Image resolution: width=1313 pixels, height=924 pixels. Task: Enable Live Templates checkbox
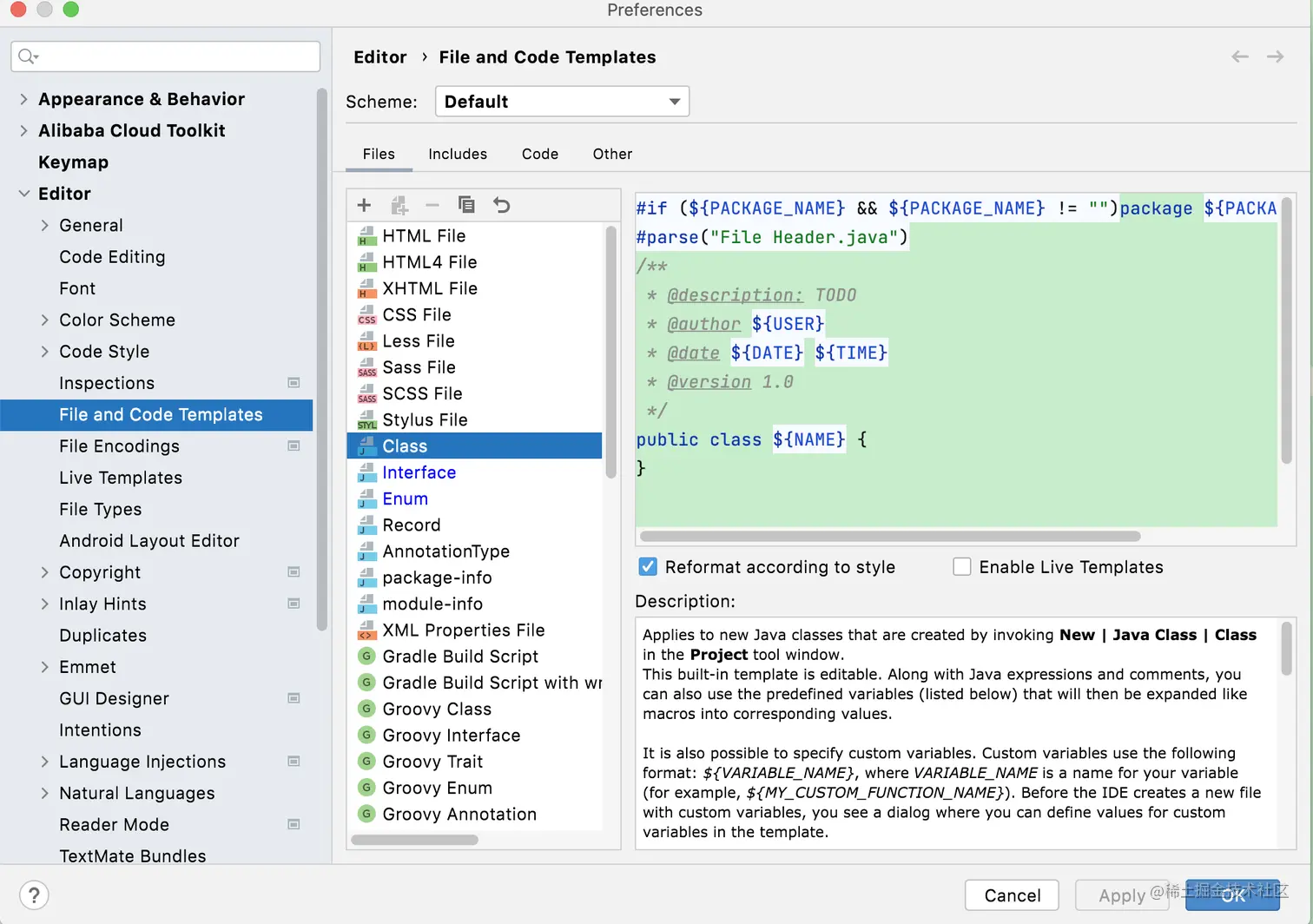tap(962, 567)
